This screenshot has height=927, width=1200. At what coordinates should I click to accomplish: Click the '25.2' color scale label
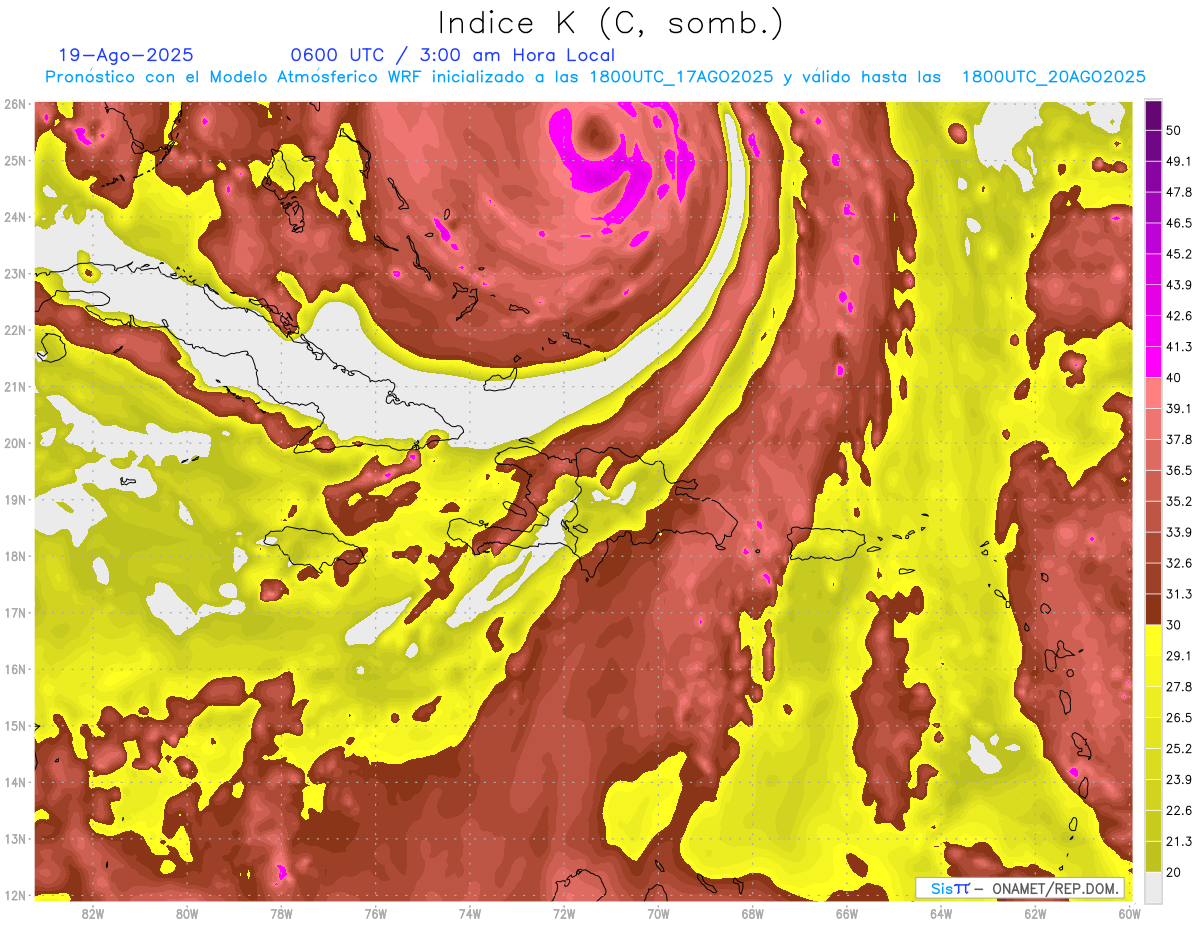tap(1178, 748)
